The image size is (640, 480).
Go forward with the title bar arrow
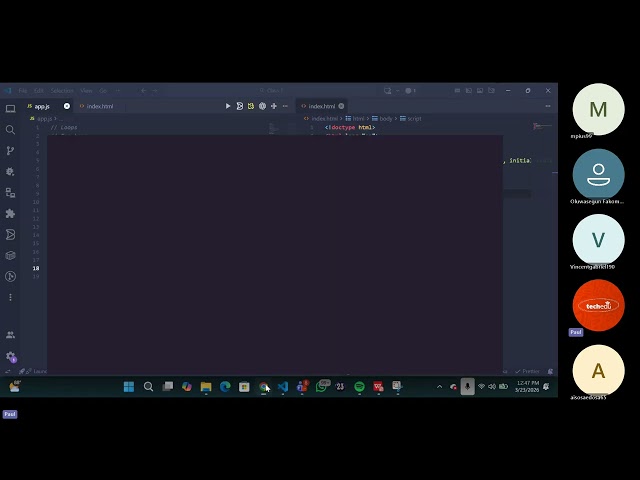click(155, 91)
